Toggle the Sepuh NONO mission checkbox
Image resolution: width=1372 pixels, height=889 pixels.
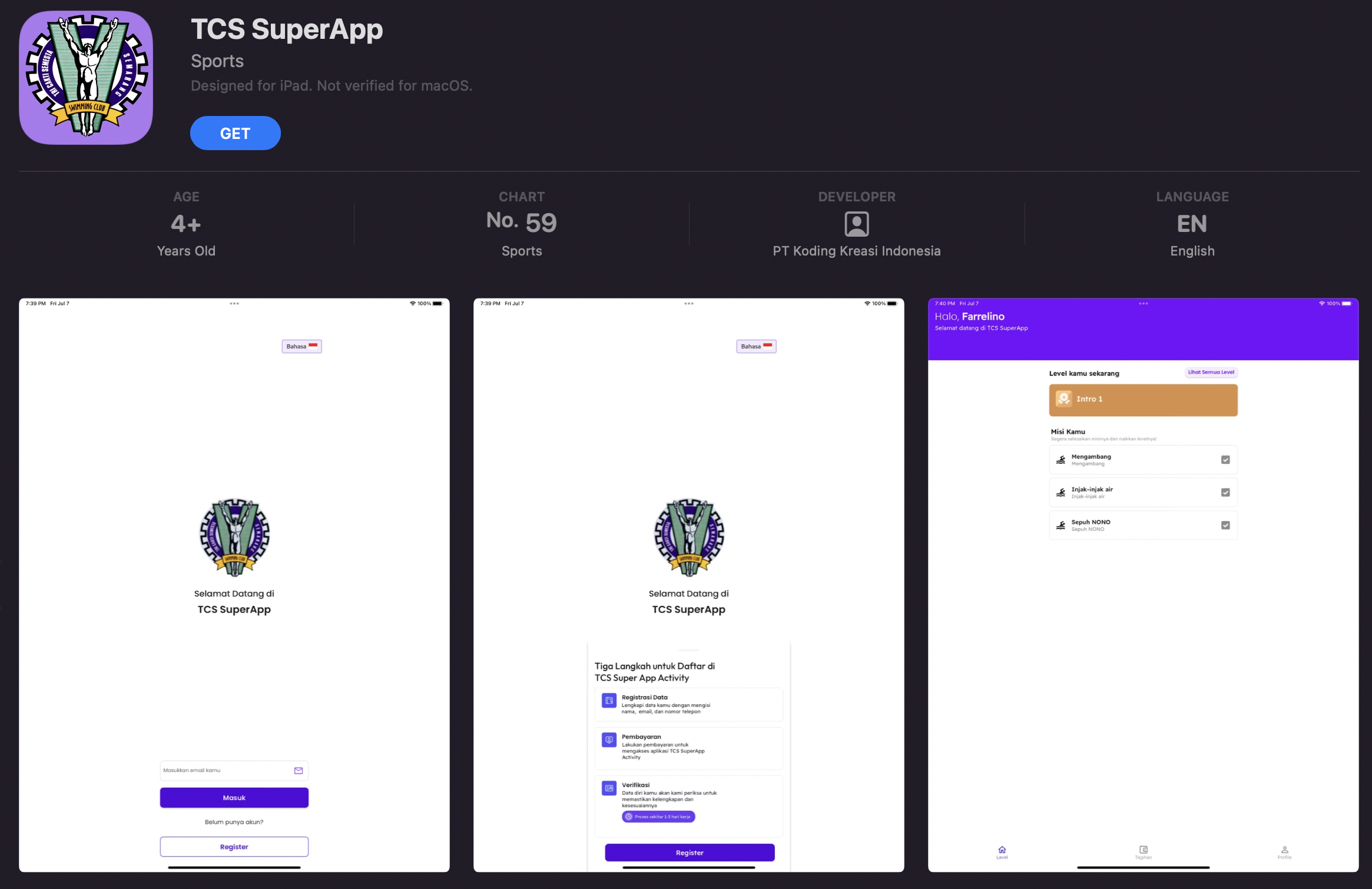tap(1225, 525)
